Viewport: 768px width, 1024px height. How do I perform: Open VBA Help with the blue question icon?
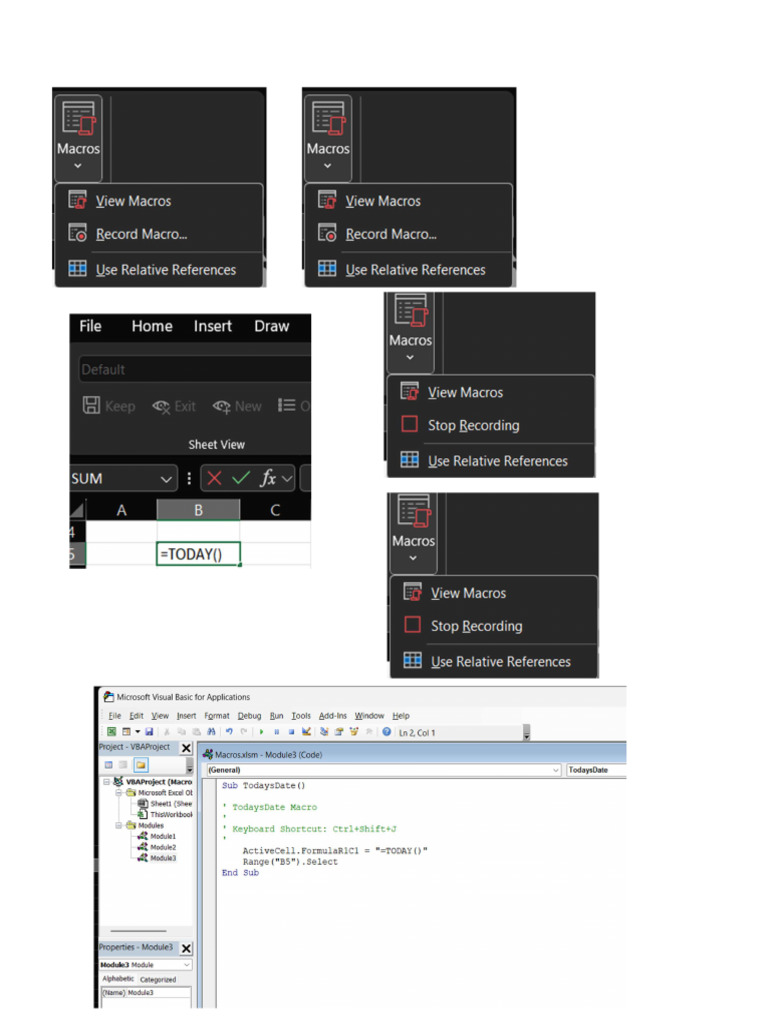coord(387,731)
